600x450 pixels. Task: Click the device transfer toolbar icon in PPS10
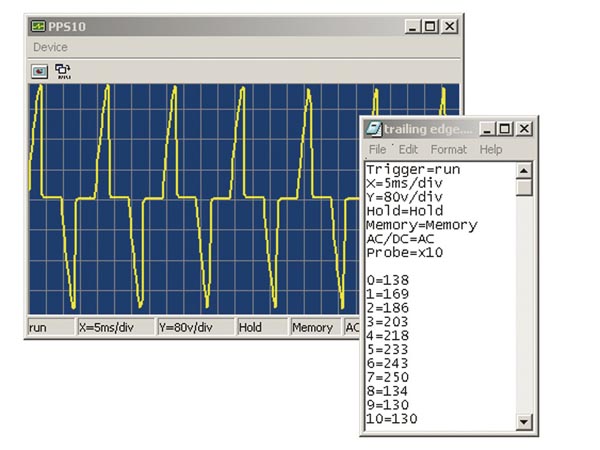[x=63, y=71]
